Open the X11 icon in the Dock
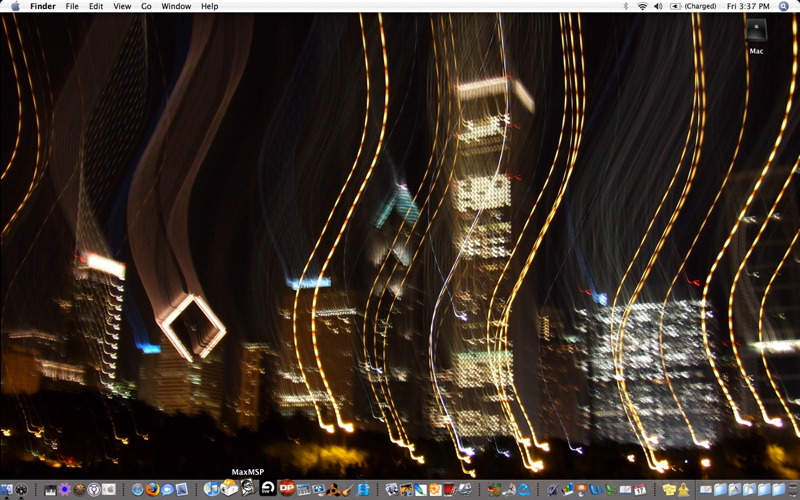Viewport: 800px width, 500px height. coord(79,490)
